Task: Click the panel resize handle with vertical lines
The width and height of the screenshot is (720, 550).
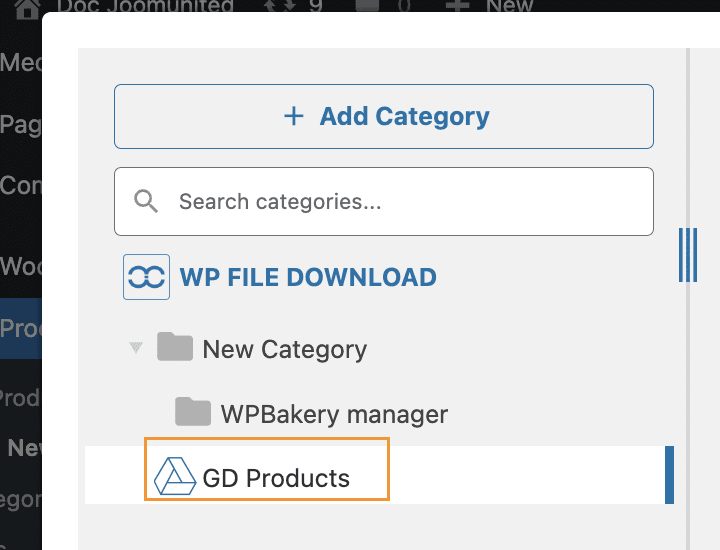Action: (x=687, y=254)
